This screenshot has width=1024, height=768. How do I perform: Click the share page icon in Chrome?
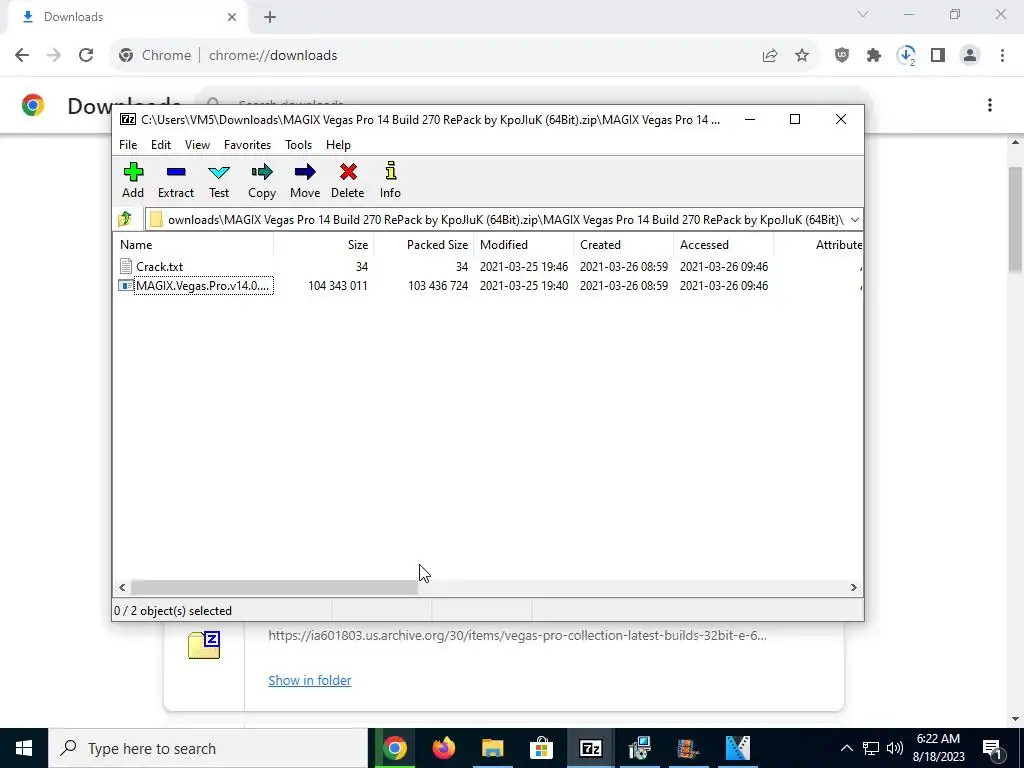pyautogui.click(x=770, y=56)
